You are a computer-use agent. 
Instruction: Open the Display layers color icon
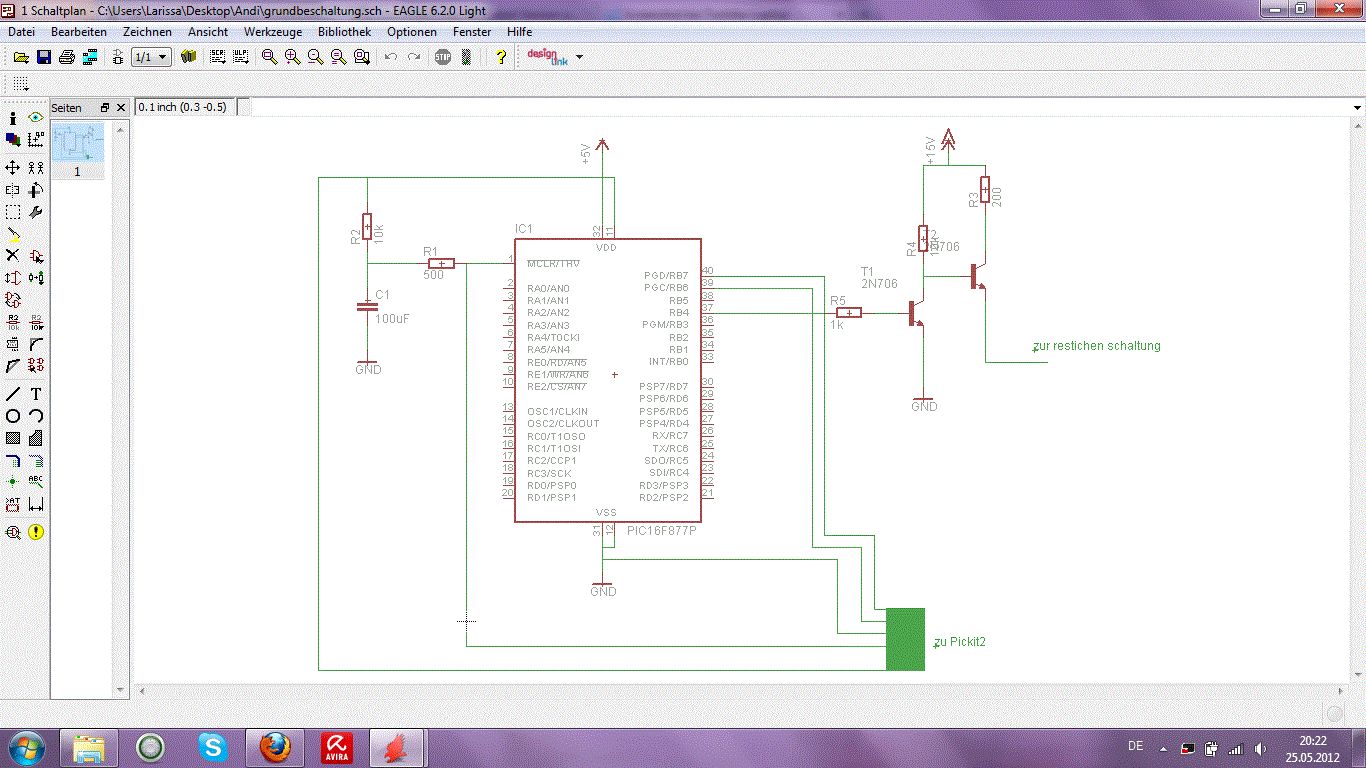[x=13, y=140]
